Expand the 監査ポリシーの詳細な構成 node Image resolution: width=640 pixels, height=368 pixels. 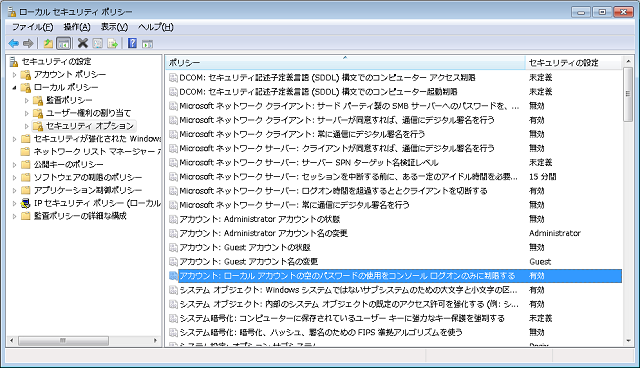[x=14, y=216]
